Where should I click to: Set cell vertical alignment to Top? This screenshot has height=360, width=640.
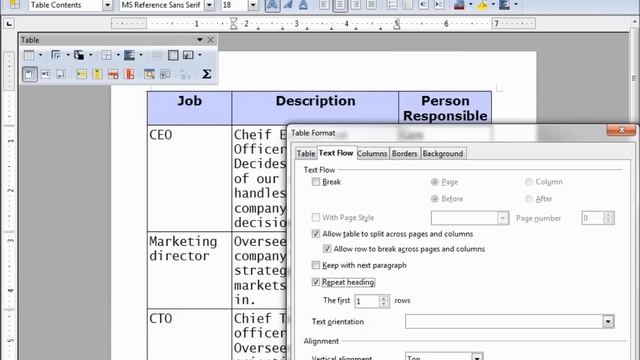coord(29,74)
